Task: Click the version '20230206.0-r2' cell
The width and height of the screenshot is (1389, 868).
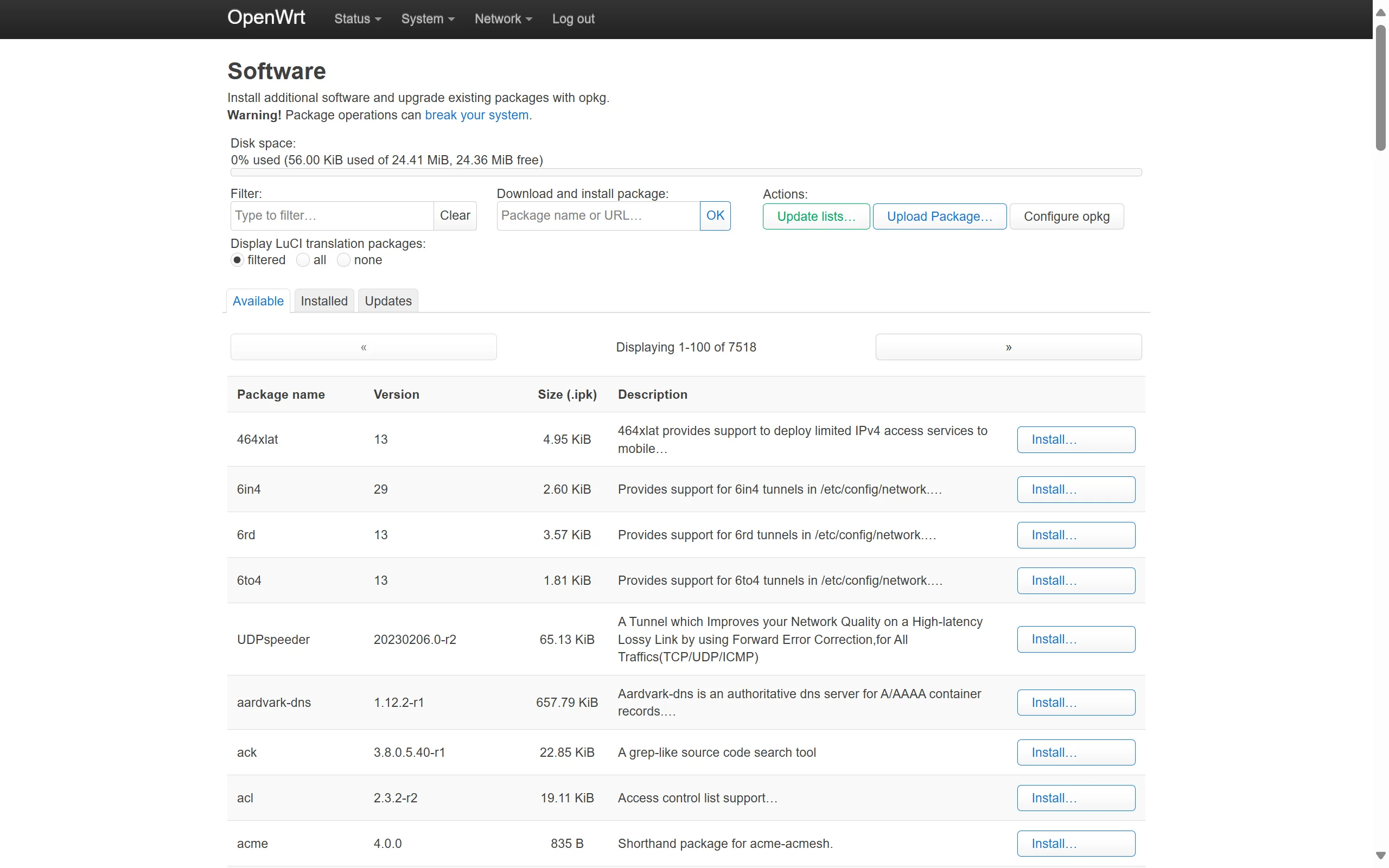Action: (415, 639)
